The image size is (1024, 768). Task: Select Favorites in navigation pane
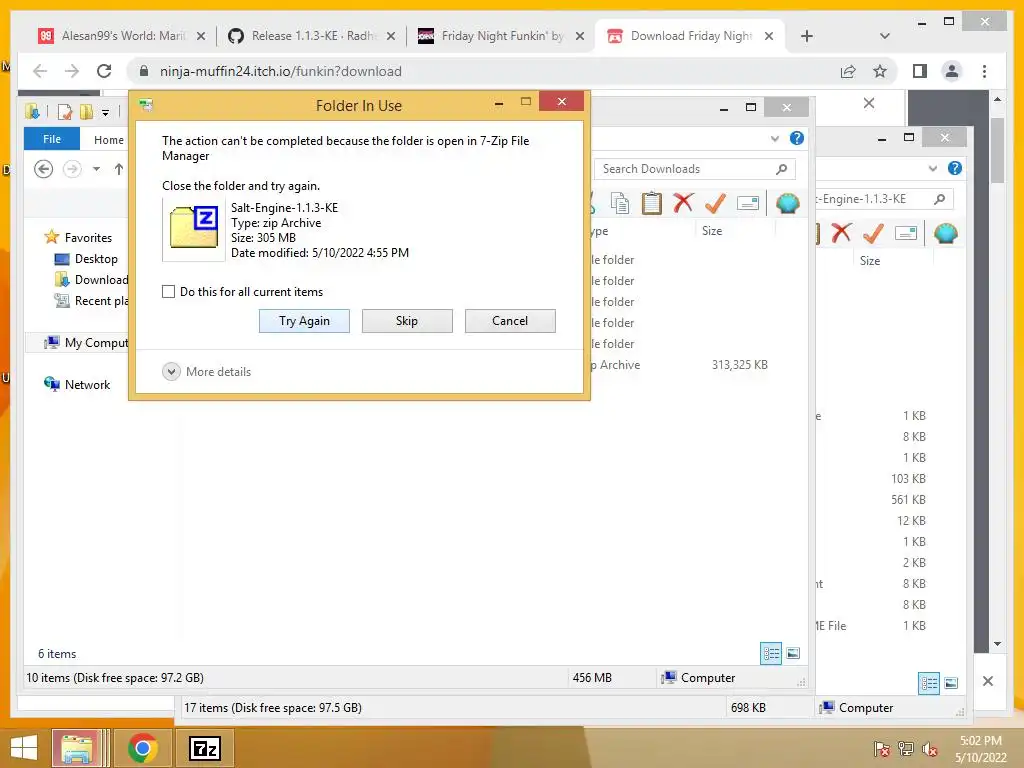78,238
